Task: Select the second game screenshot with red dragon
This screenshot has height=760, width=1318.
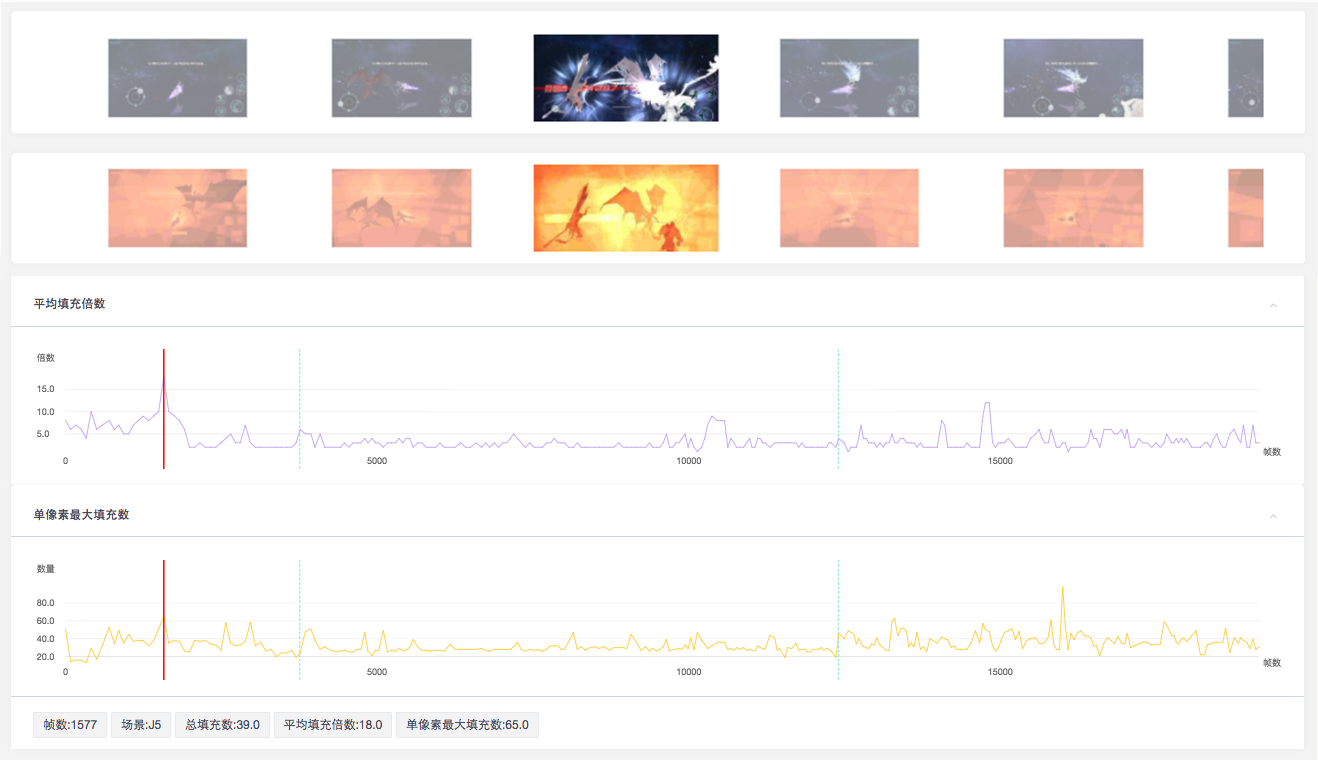Action: coord(401,78)
